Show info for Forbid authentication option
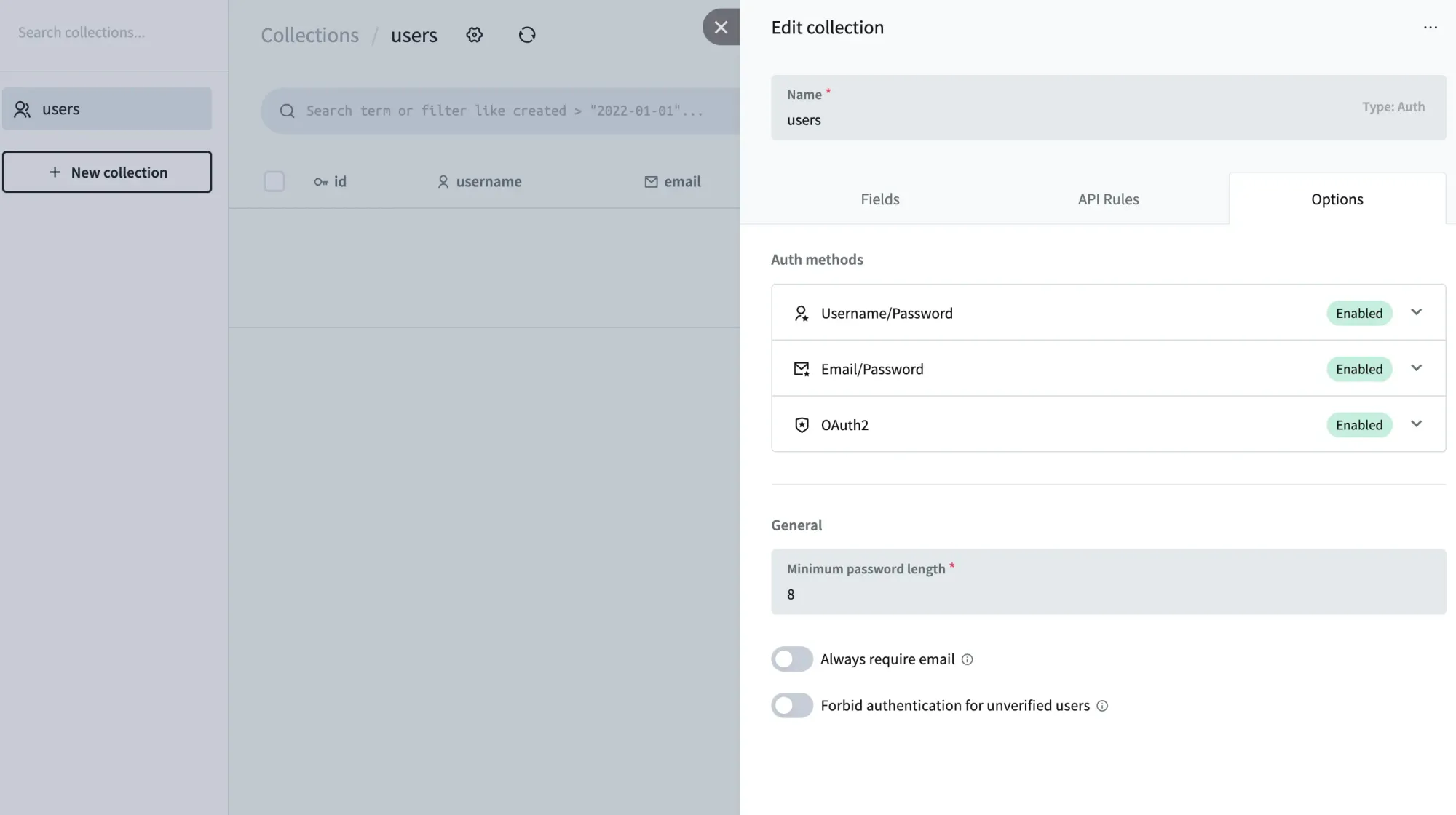This screenshot has width=1456, height=815. pos(1102,706)
